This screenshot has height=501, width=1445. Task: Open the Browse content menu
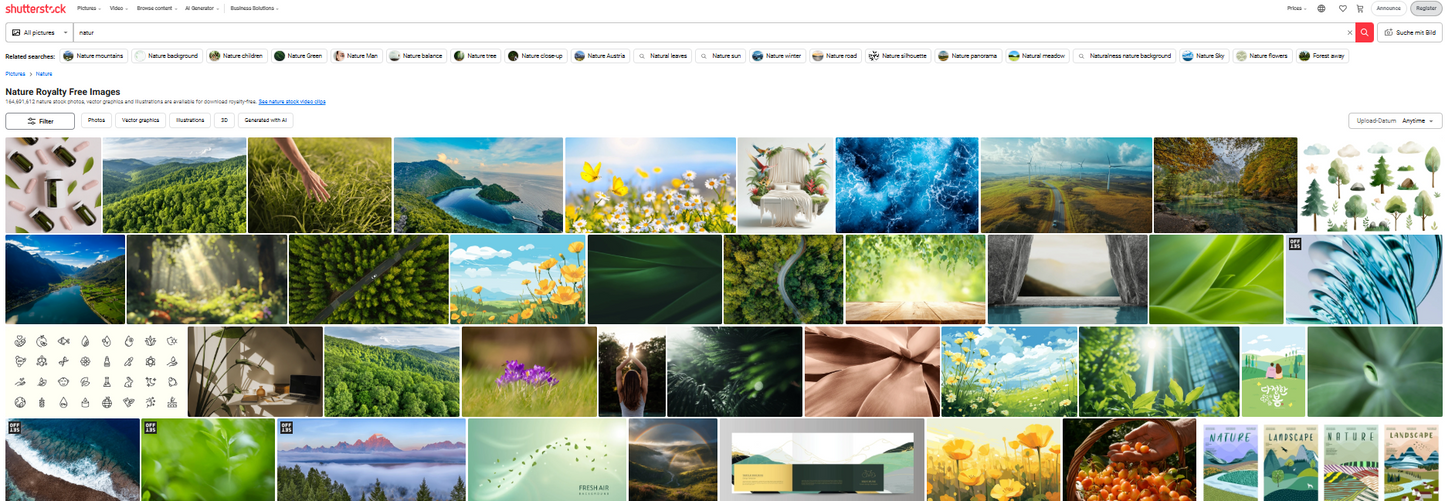(158, 8)
